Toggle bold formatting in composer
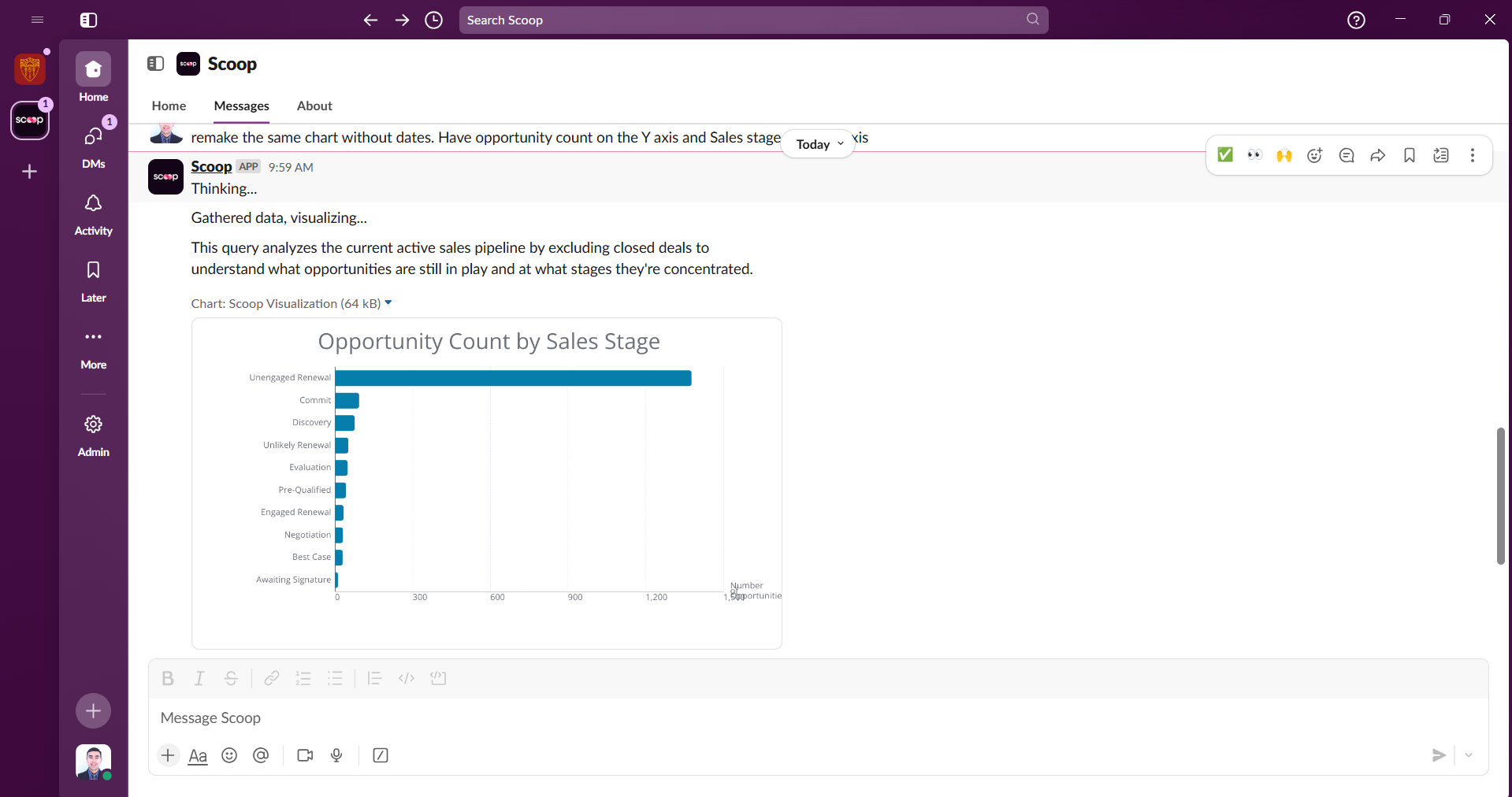The height and width of the screenshot is (797, 1512). point(168,678)
